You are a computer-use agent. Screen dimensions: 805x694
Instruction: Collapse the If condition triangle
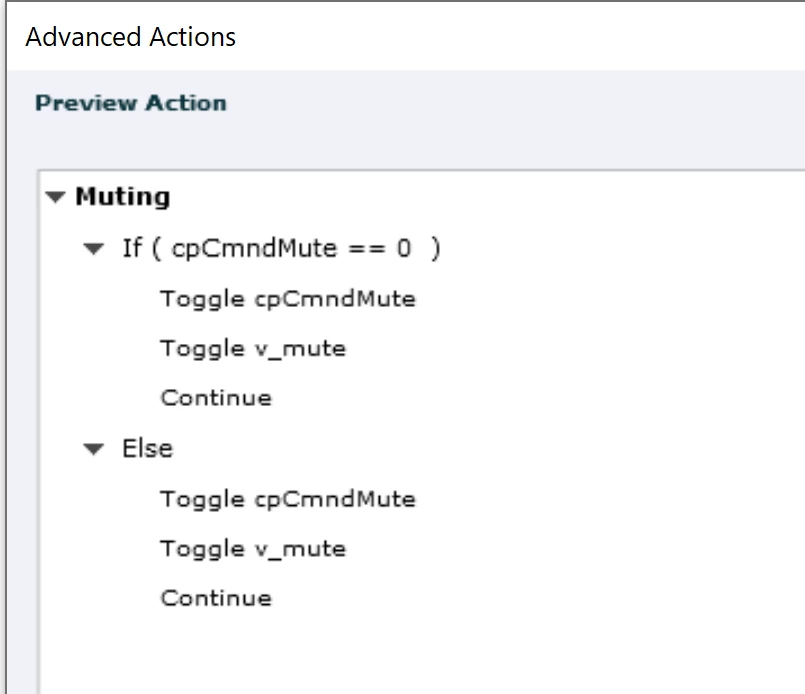coord(95,249)
